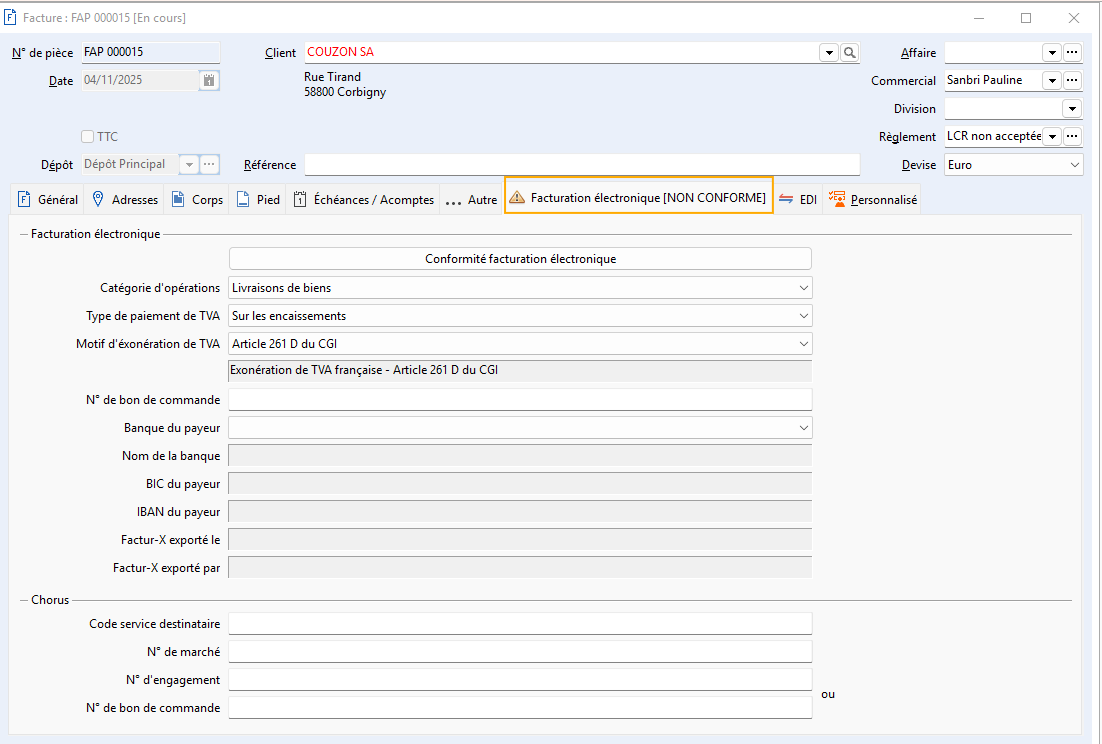Open the Personnalisé tab
Image resolution: width=1102 pixels, height=744 pixels.
tap(873, 199)
